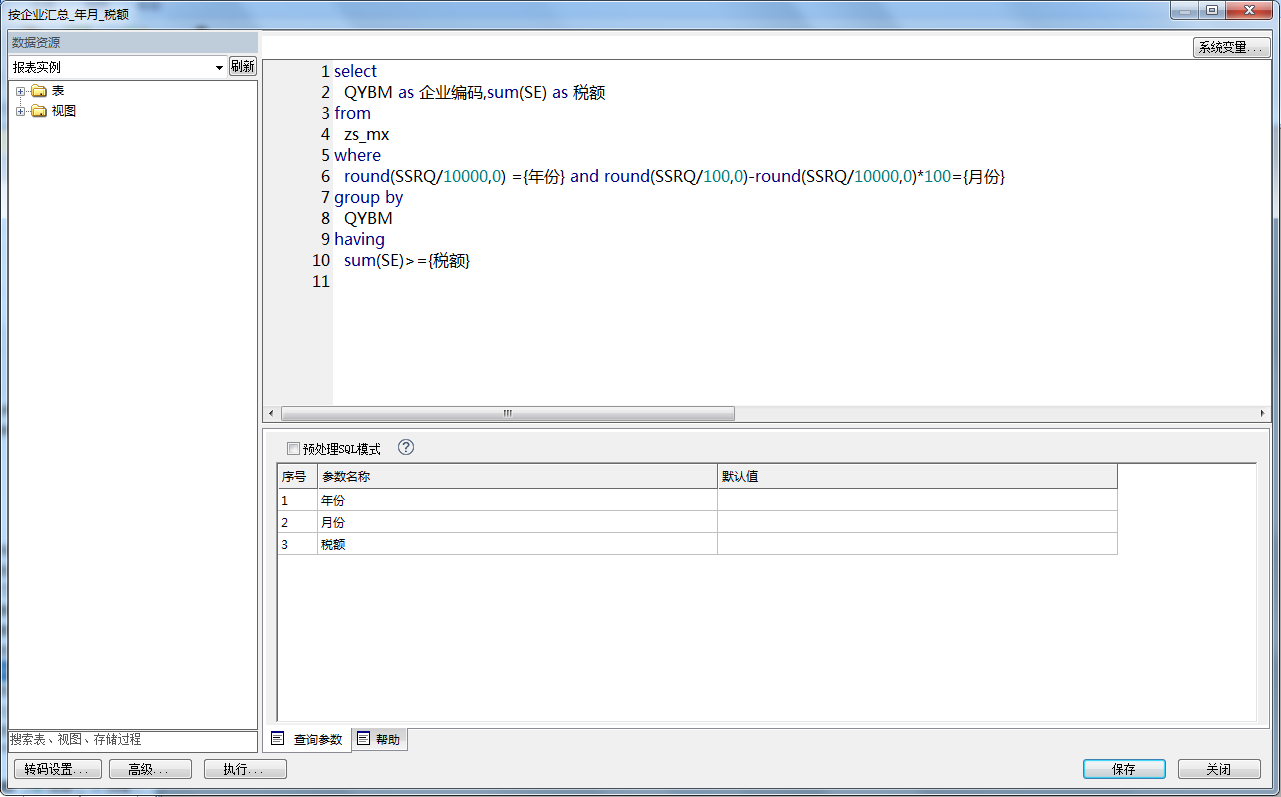
Task: Click the scroll right arrow of SQL editor
Action: [1263, 414]
